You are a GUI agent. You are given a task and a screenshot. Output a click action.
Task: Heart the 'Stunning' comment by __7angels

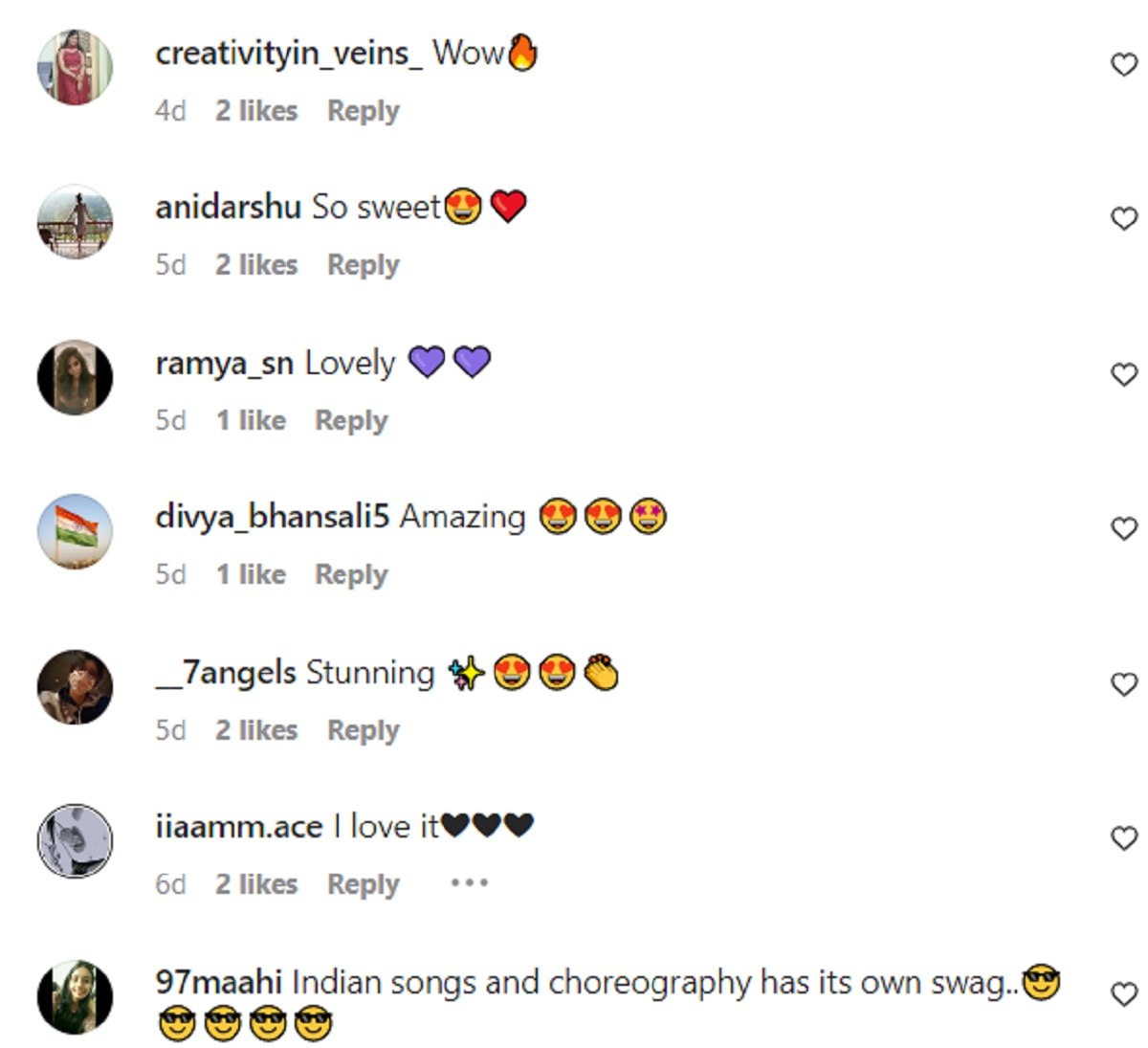coord(1123,684)
